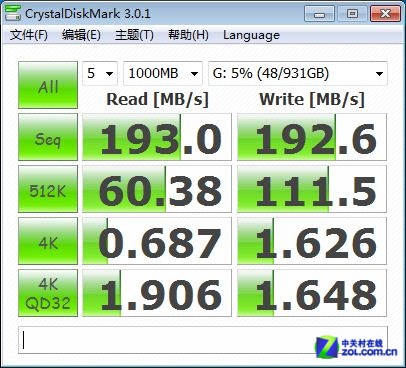Screen dimensions: 406x368
Task: Click the 4K QD32 read result 1.906
Action: coord(157,293)
